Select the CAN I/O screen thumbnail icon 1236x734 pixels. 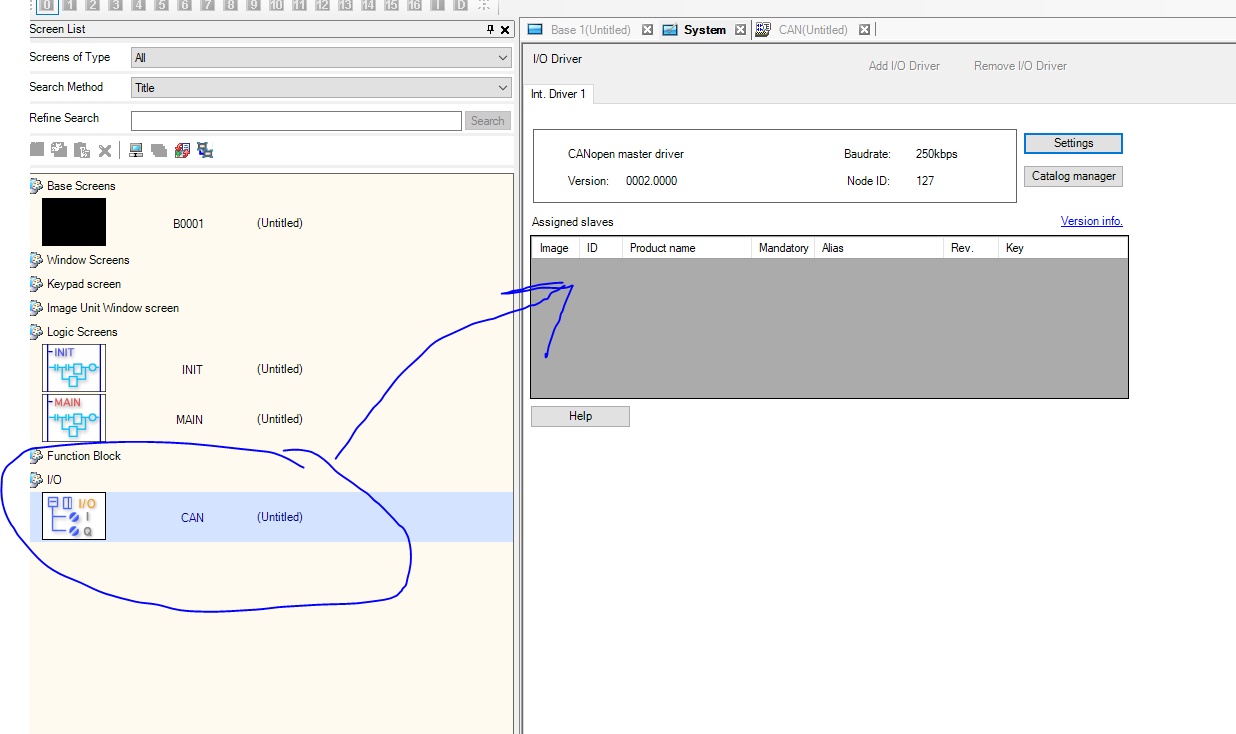74,517
